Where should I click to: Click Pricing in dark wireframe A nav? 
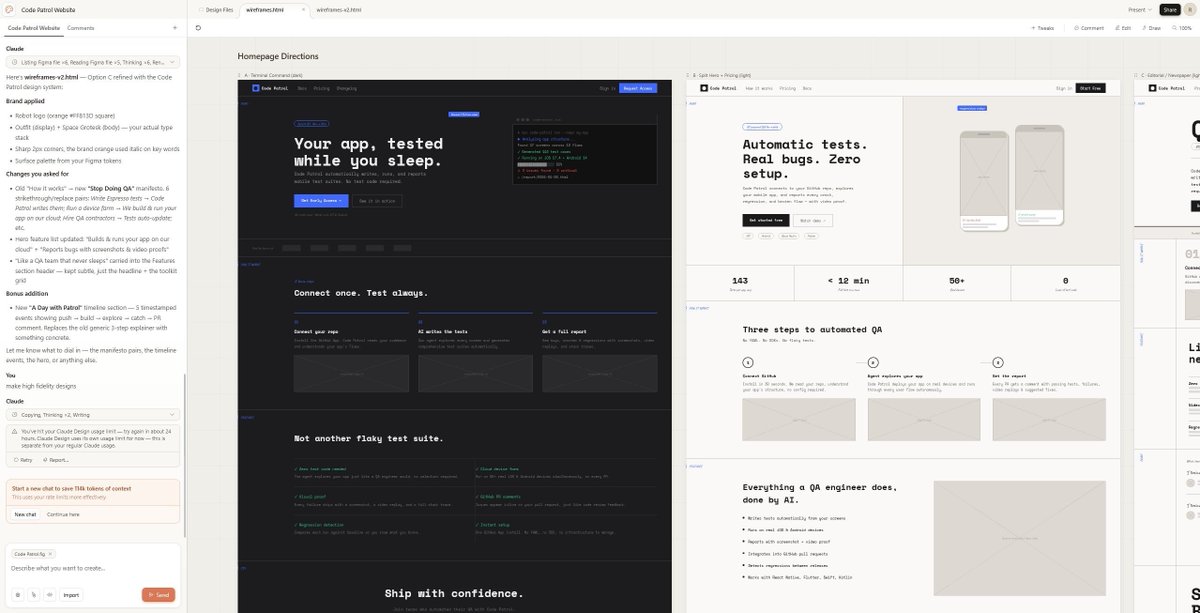click(x=321, y=88)
